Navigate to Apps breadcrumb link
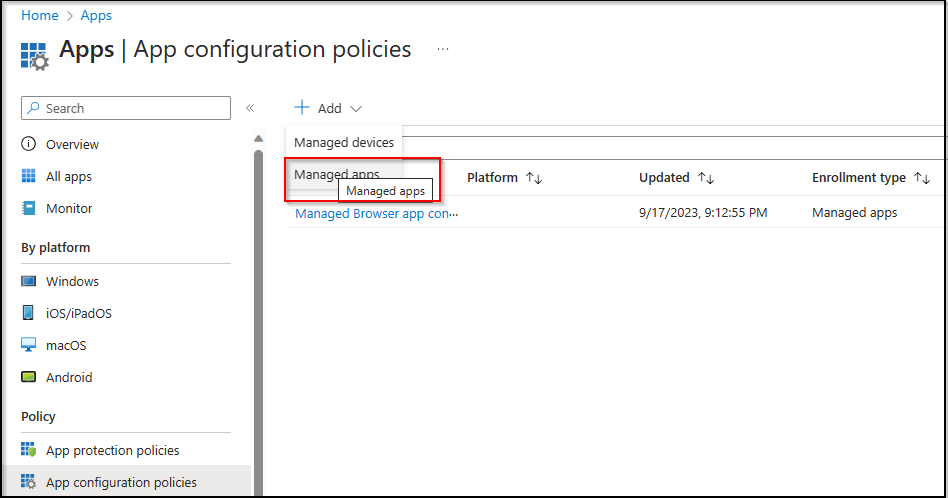This screenshot has width=948, height=498. point(96,15)
